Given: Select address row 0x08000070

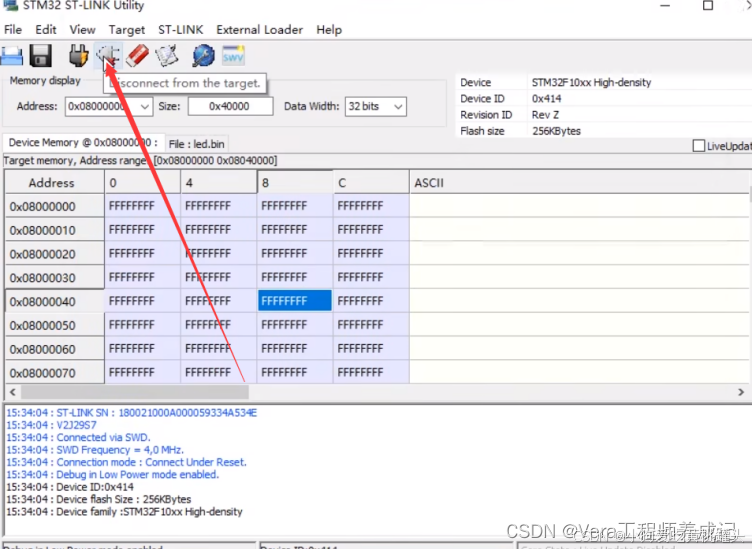Looking at the screenshot, I should [x=54, y=373].
